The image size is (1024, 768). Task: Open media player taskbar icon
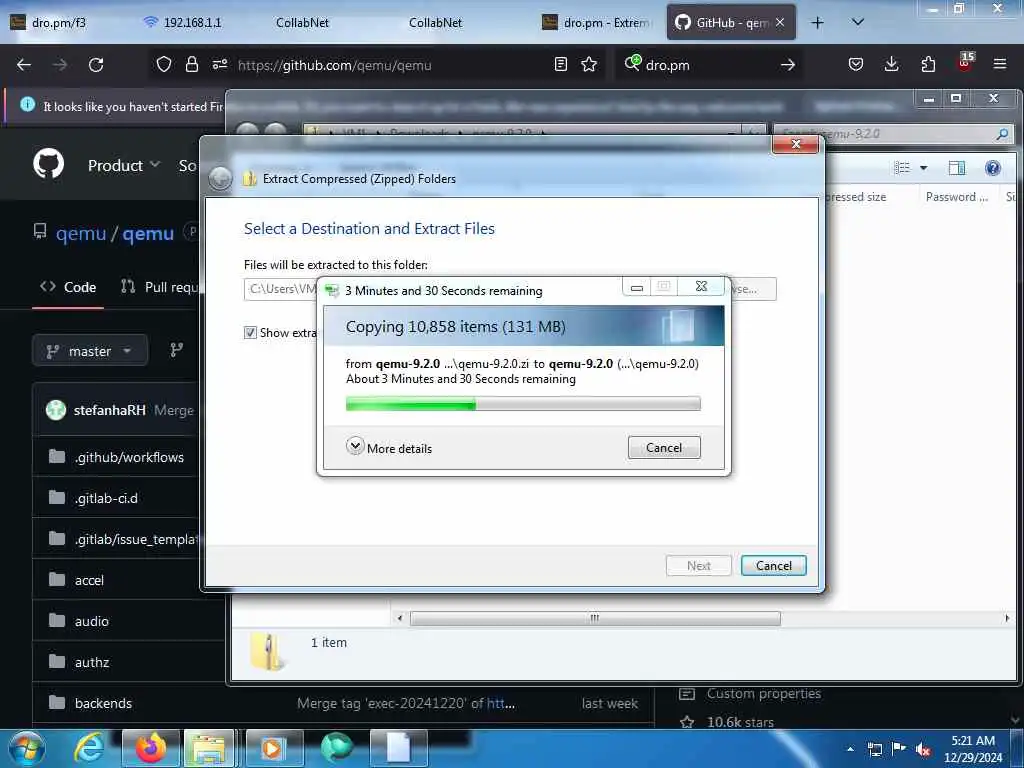(x=273, y=748)
